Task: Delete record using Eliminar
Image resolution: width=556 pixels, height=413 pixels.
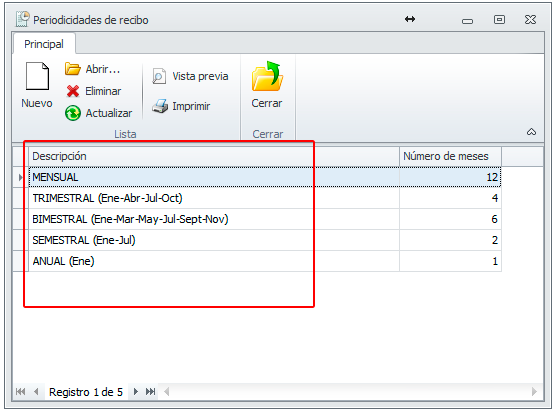Action: 93,91
